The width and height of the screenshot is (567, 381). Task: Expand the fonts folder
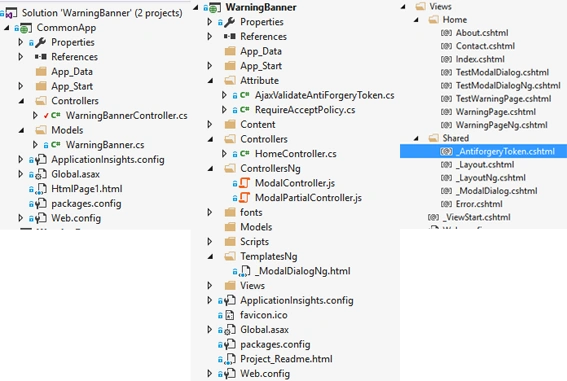pos(210,212)
